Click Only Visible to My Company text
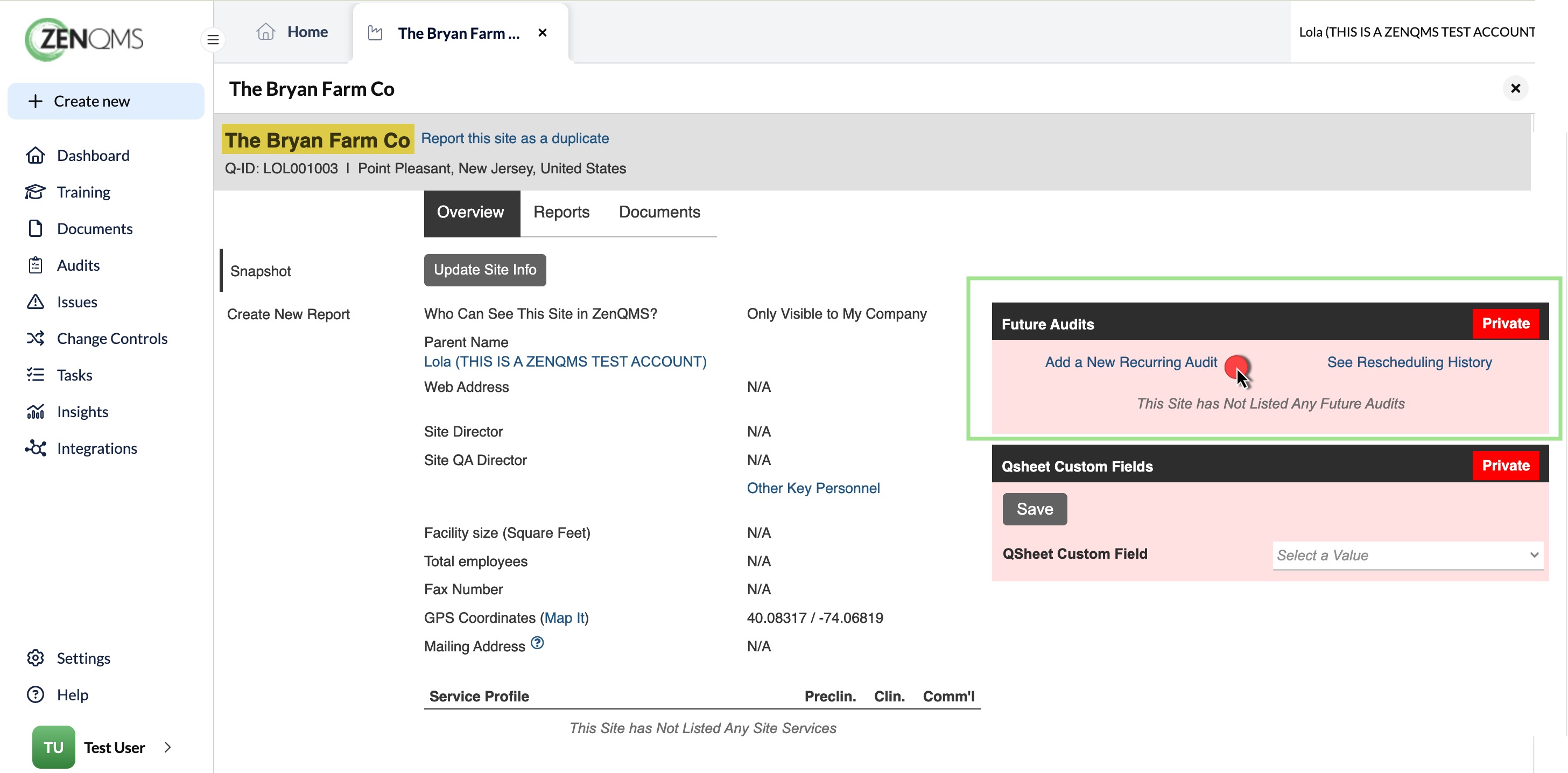Screen dimensions: 1568x773 coord(836,313)
